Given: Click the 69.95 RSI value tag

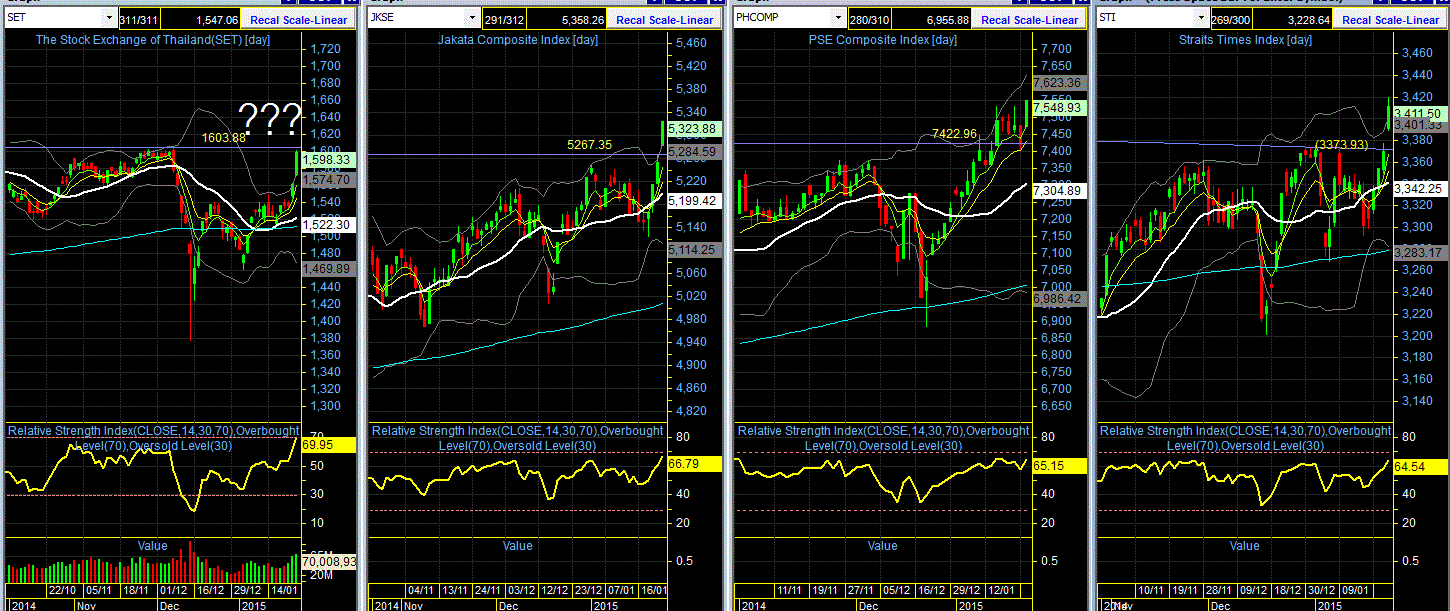Looking at the screenshot, I should pos(328,444).
